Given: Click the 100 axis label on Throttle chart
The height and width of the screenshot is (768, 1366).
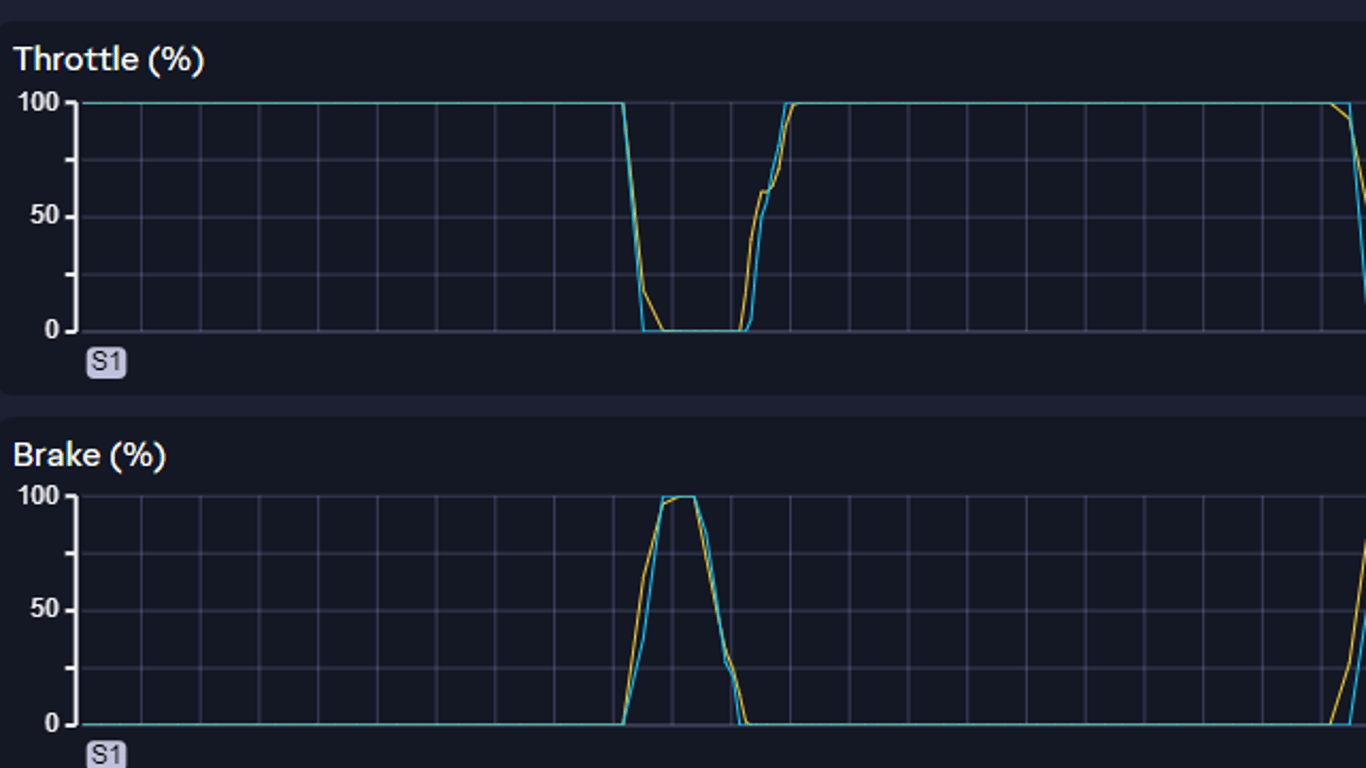Looking at the screenshot, I should pyautogui.click(x=39, y=103).
